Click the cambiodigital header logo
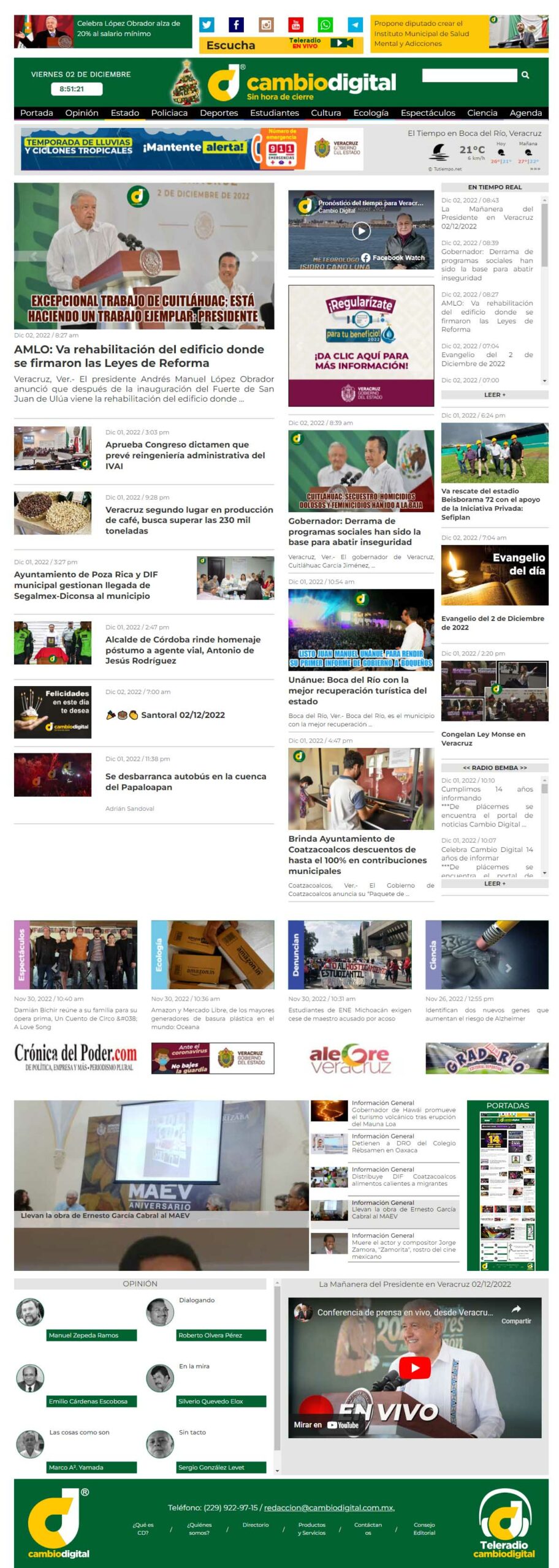Image resolution: width=559 pixels, height=1568 pixels. (302, 83)
